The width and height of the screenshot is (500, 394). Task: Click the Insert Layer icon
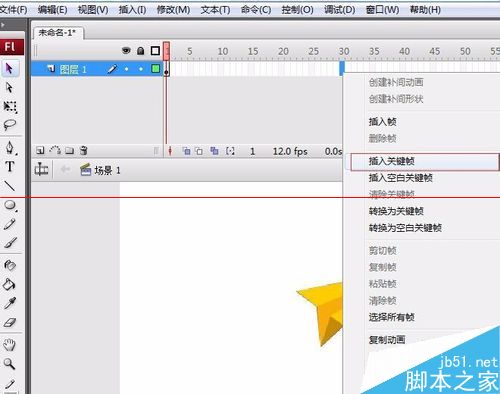pos(40,151)
